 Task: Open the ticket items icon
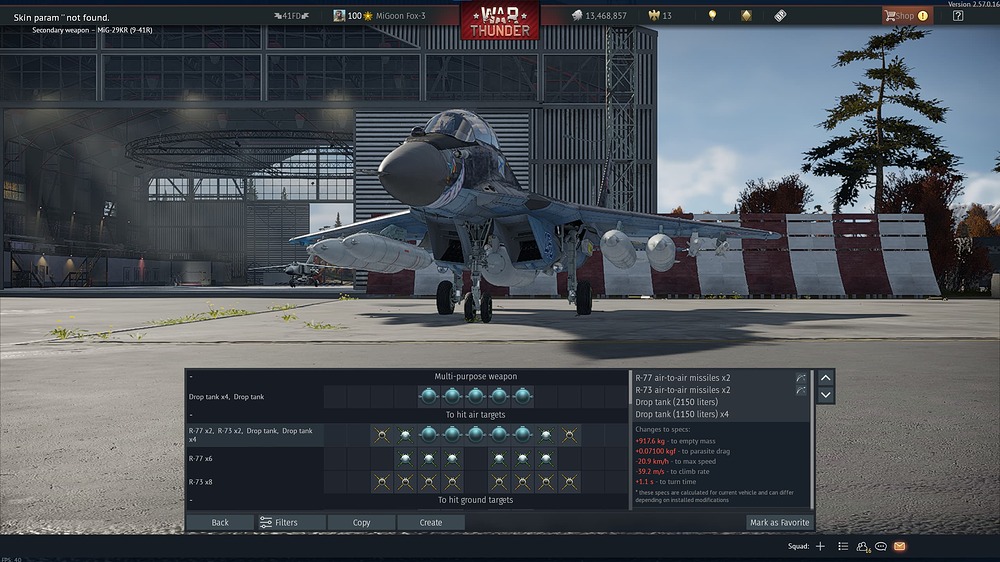click(x=780, y=15)
